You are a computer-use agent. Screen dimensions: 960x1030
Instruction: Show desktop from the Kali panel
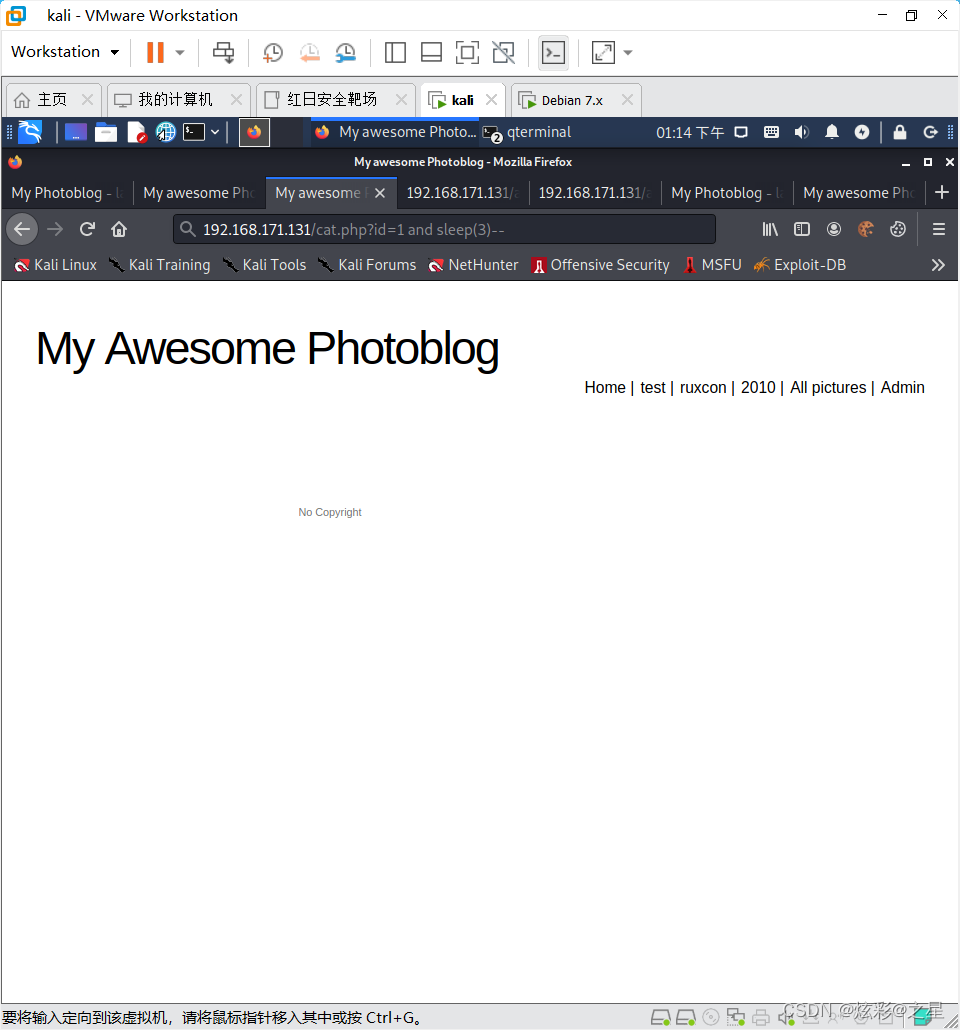pyautogui.click(x=76, y=132)
